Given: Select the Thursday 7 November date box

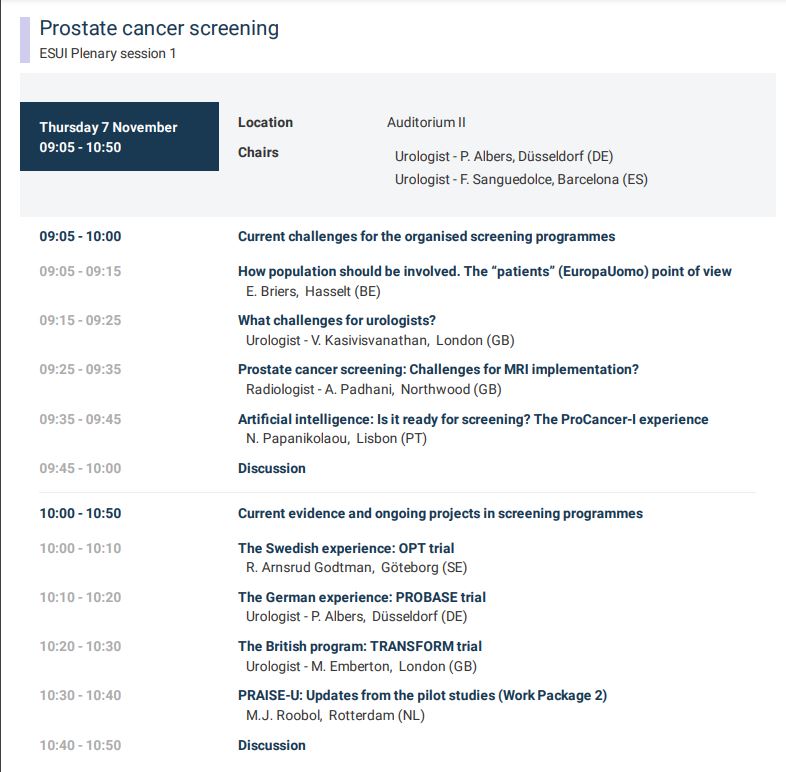Looking at the screenshot, I should 119,136.
